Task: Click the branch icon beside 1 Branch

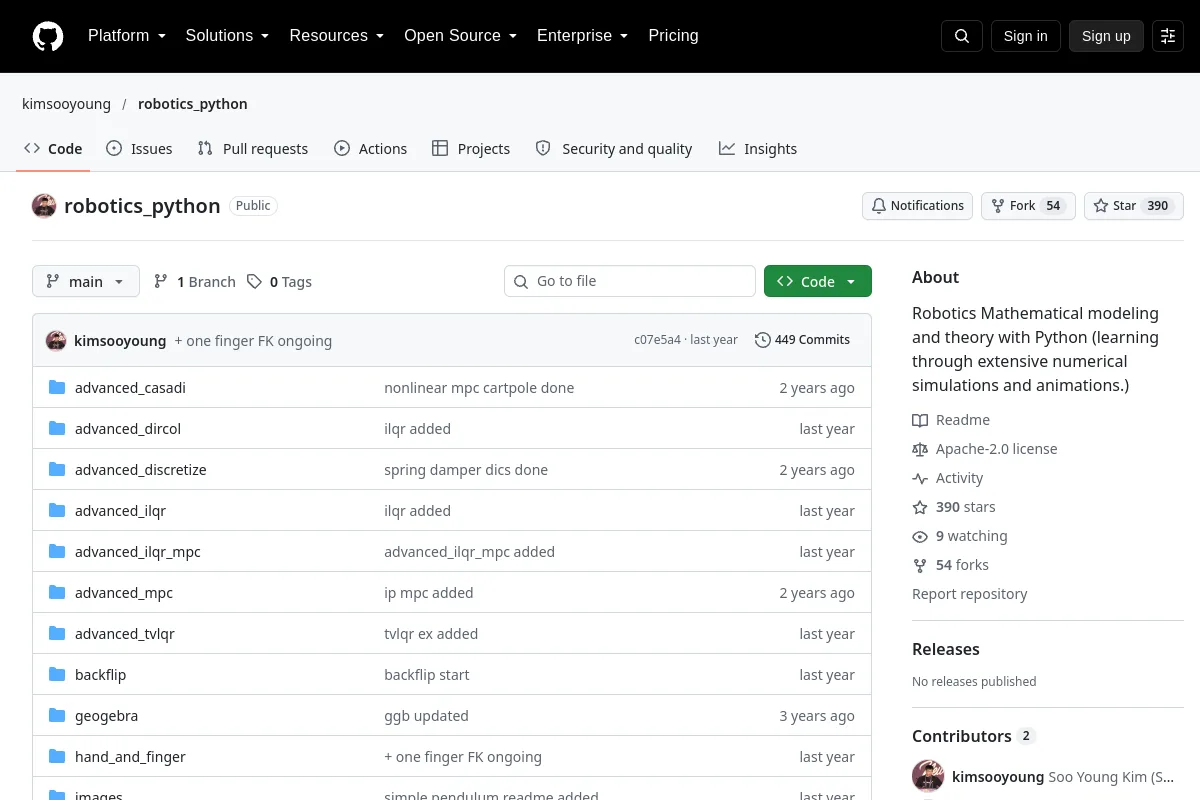Action: click(161, 282)
